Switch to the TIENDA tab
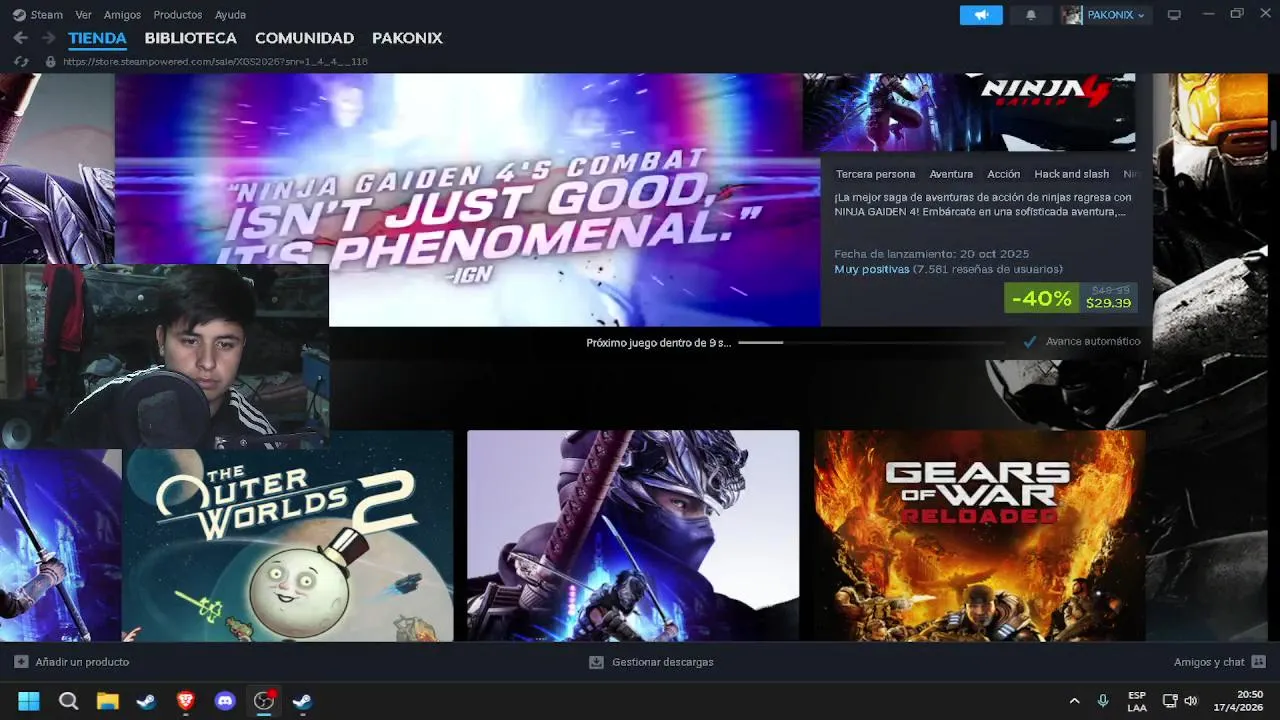This screenshot has height=720, width=1280. [x=97, y=38]
